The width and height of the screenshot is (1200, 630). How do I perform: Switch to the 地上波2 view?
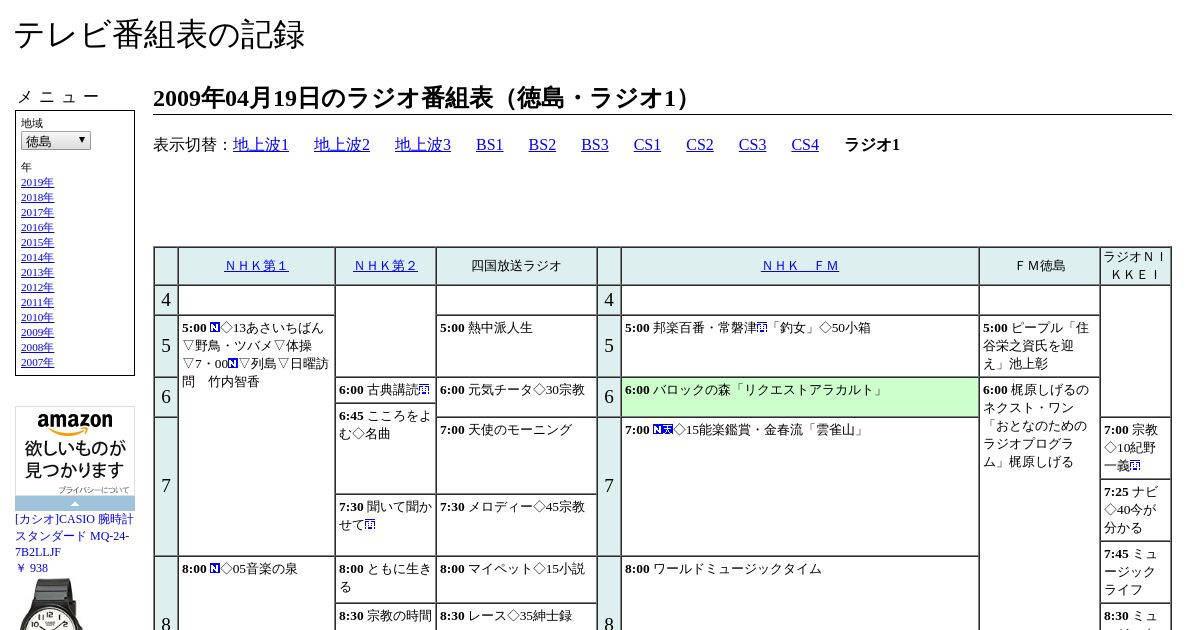coord(342,145)
